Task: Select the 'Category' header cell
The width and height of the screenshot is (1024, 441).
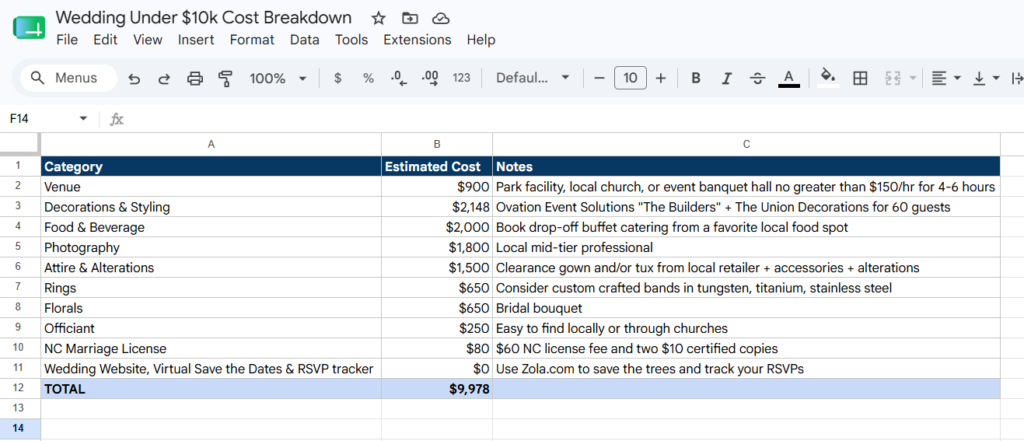Action: click(211, 167)
